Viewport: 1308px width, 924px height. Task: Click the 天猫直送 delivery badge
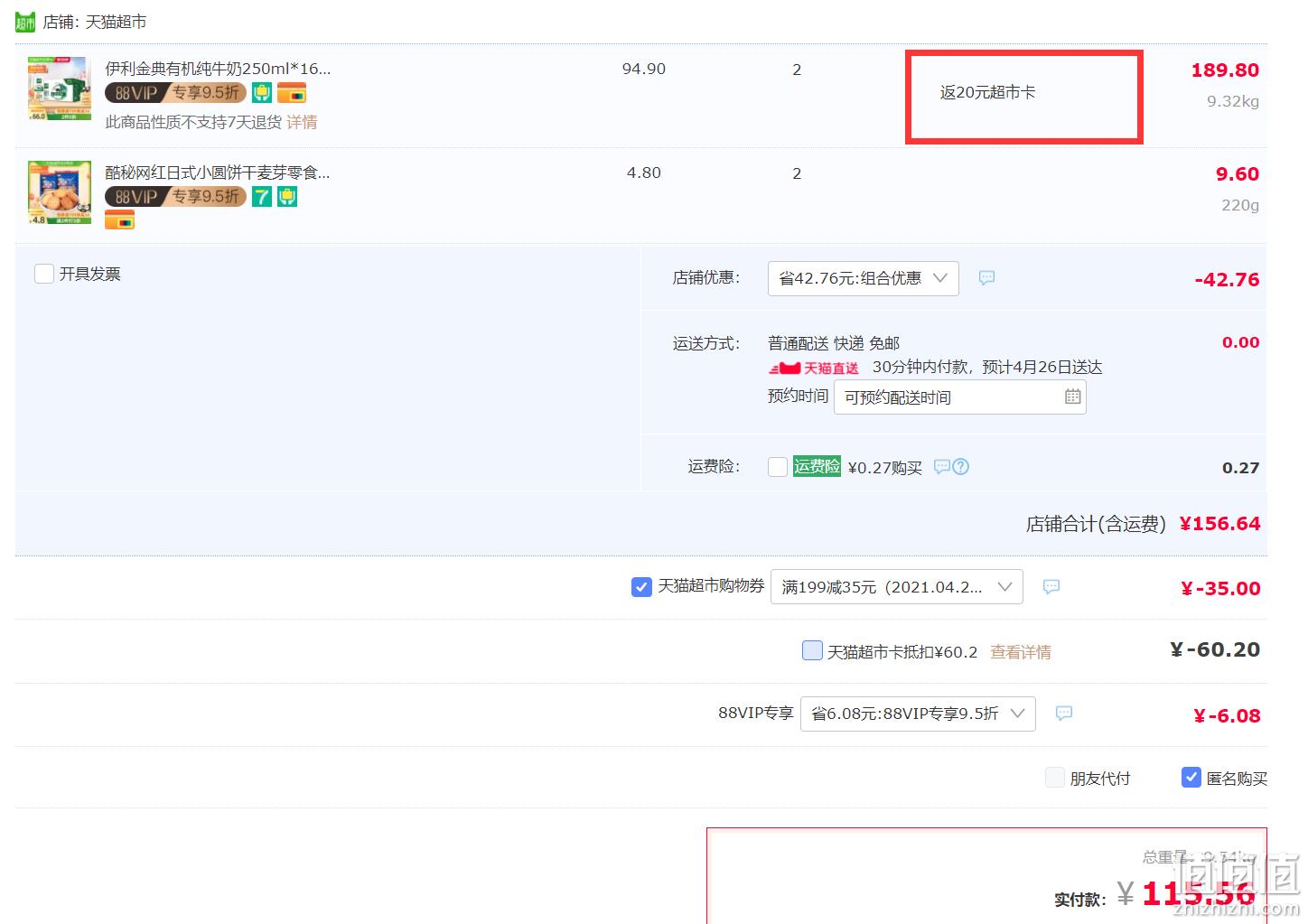(814, 368)
